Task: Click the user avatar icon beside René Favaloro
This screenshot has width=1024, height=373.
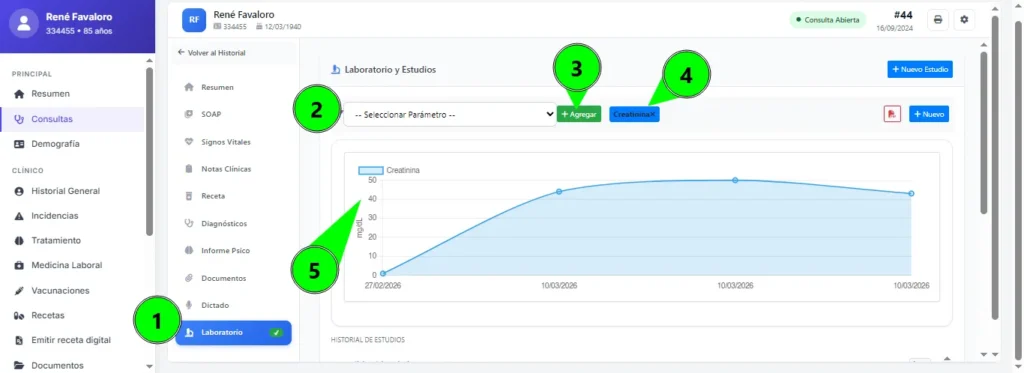Action: (x=25, y=24)
